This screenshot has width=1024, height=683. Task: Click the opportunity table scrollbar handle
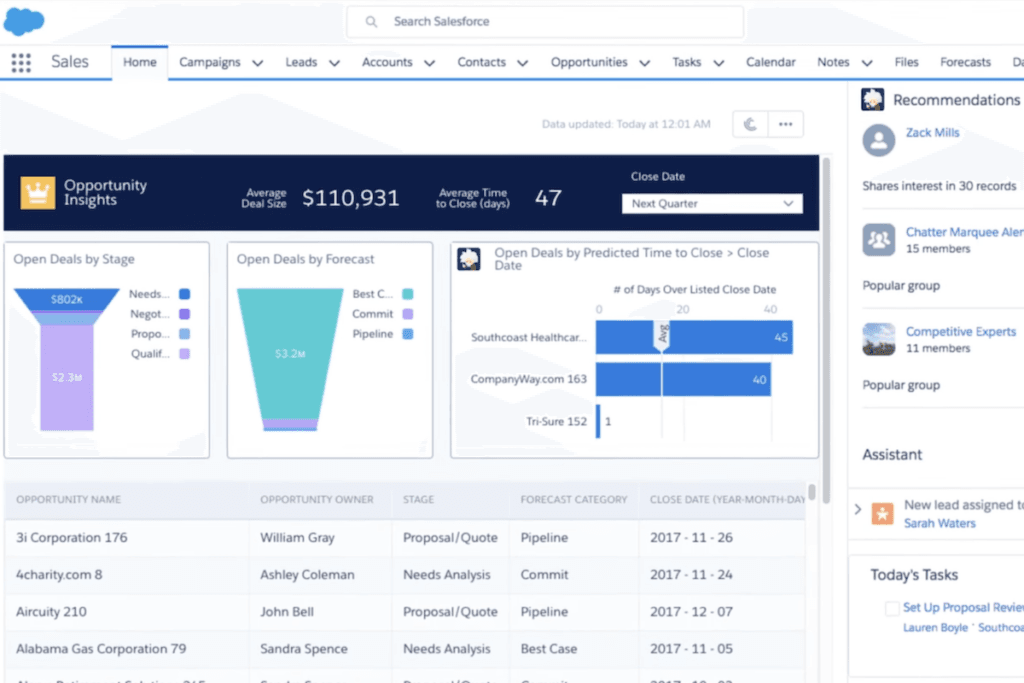point(812,492)
